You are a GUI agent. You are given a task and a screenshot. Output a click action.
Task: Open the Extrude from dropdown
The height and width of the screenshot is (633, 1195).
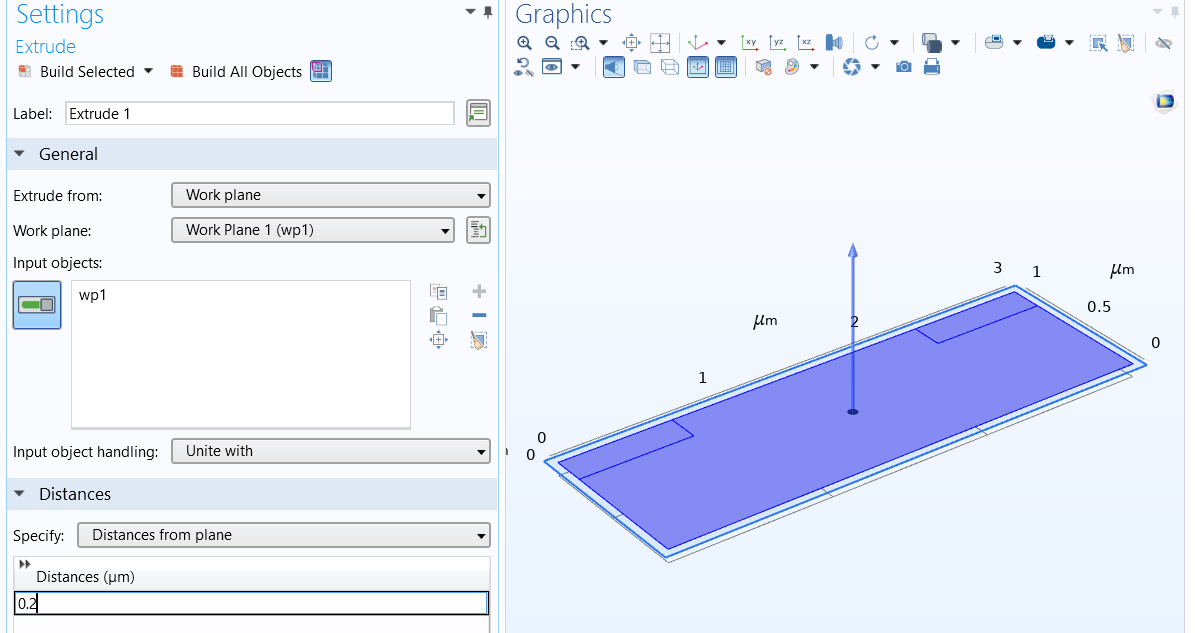point(331,195)
